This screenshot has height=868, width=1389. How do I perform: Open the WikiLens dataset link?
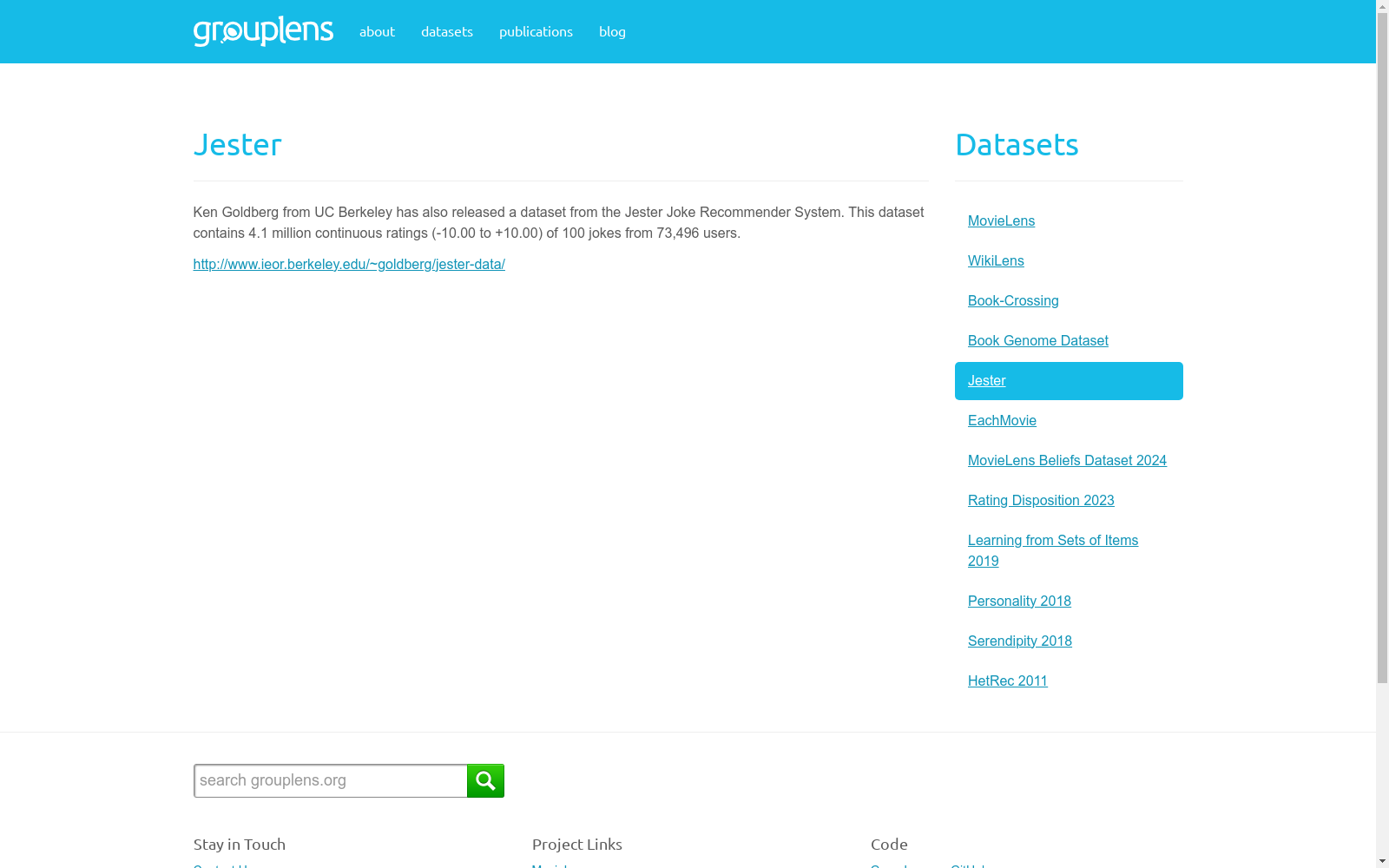click(x=996, y=260)
